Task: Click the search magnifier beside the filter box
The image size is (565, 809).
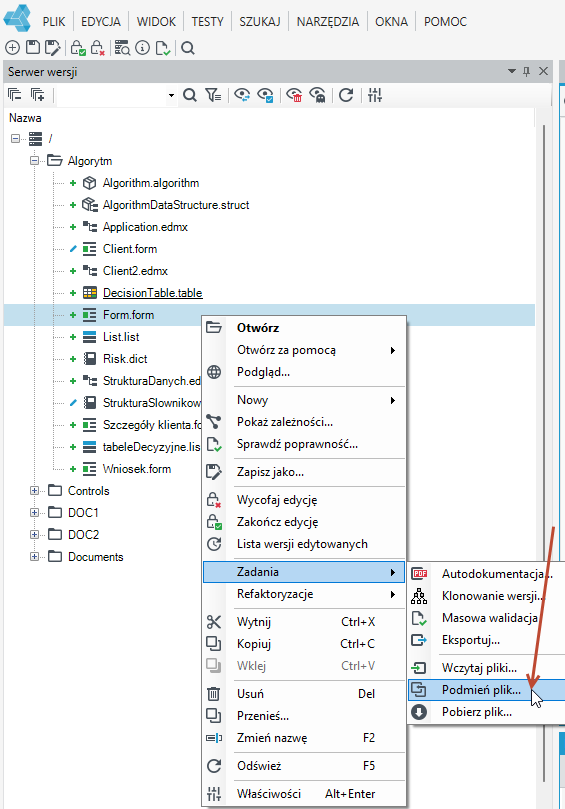Action: pyautogui.click(x=189, y=95)
